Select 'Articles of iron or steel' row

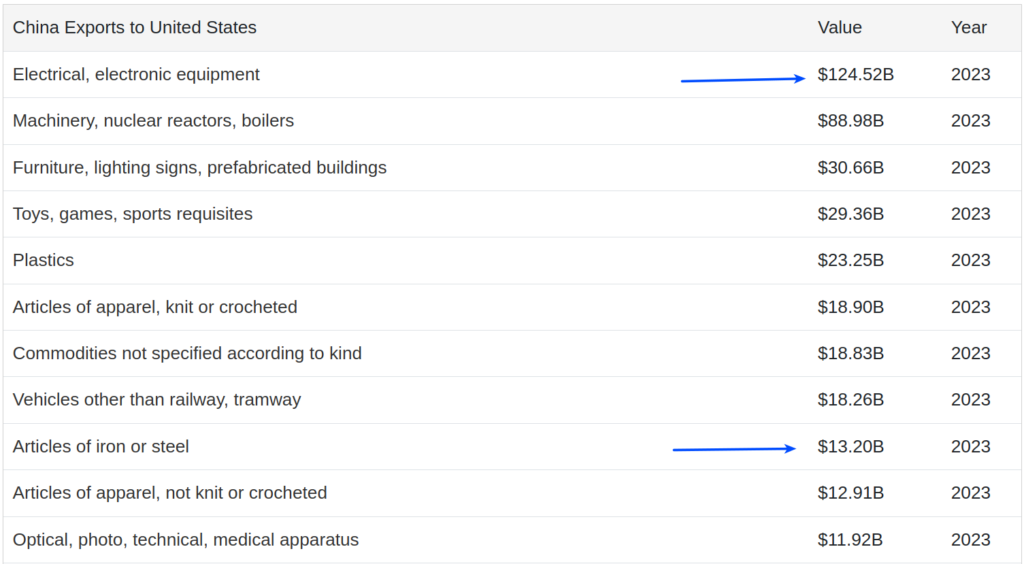coord(100,447)
